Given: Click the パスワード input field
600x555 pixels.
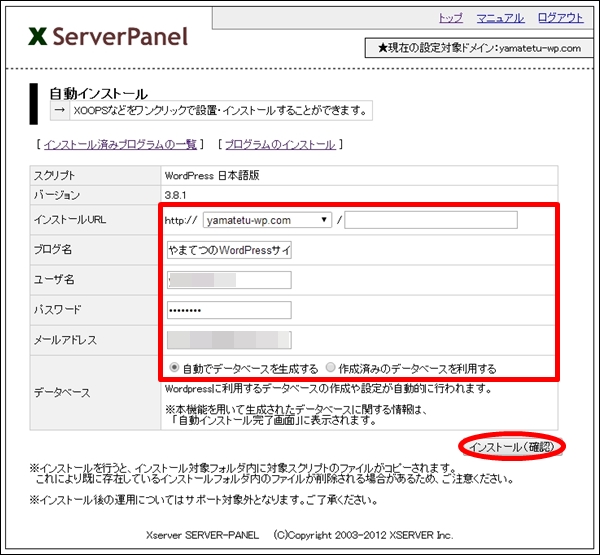Looking at the screenshot, I should [x=229, y=310].
